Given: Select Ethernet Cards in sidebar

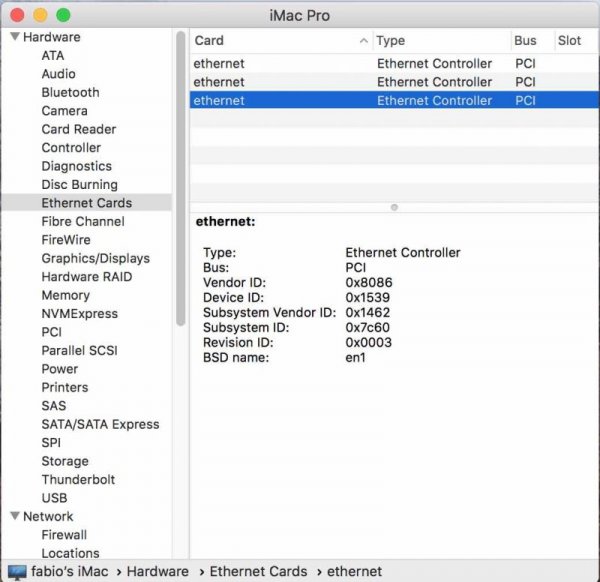Looking at the screenshot, I should tap(86, 203).
